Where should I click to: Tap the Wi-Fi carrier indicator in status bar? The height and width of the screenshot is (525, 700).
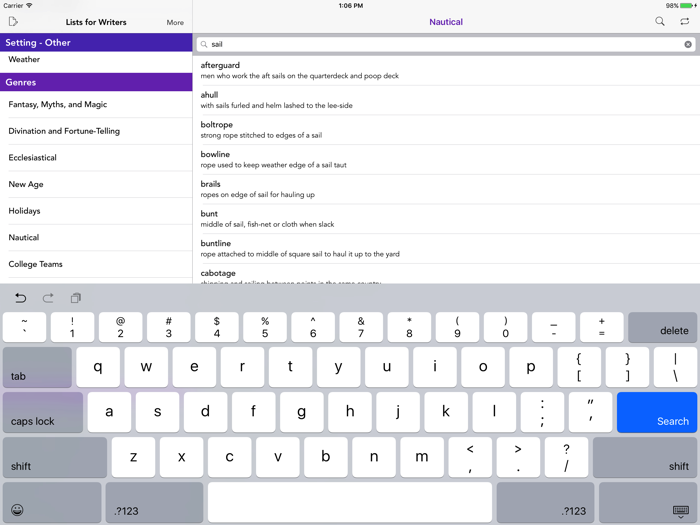tap(18, 5)
